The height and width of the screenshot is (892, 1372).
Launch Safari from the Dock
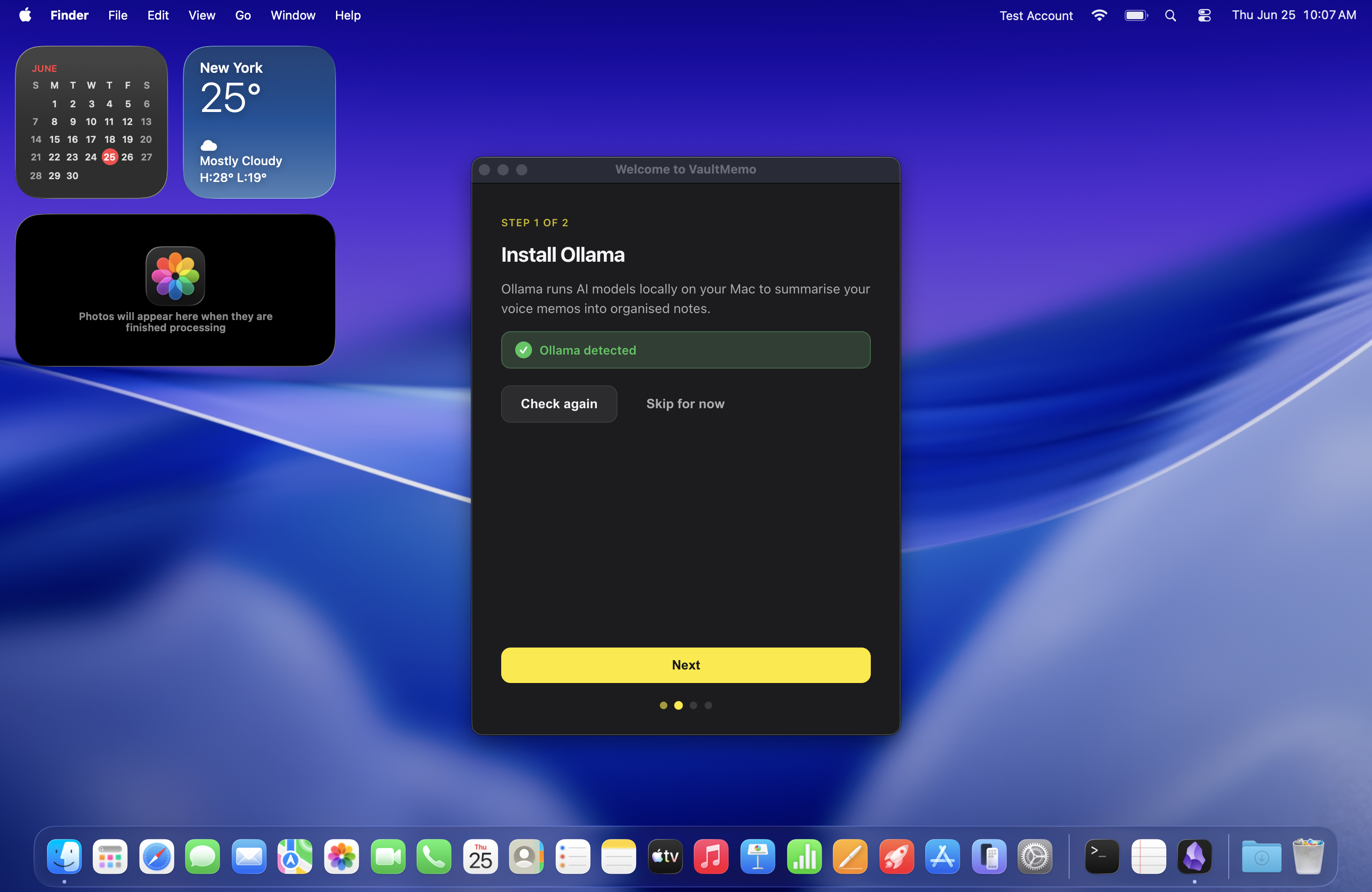[156, 856]
